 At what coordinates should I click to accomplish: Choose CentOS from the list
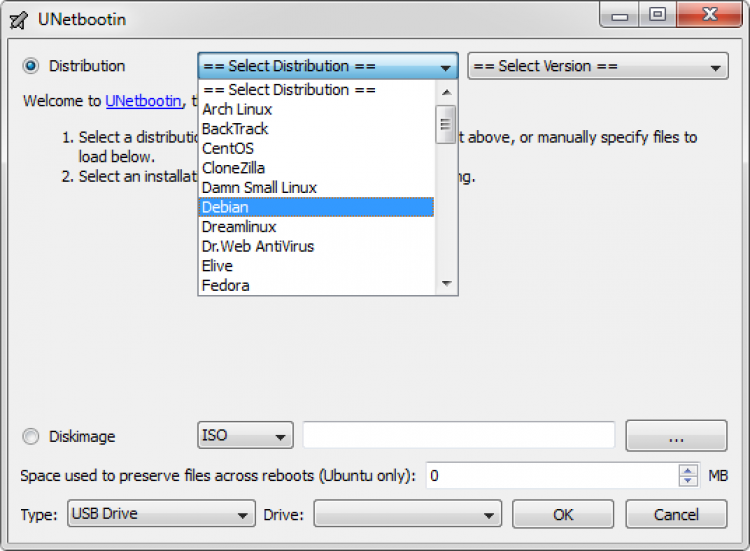click(316, 149)
